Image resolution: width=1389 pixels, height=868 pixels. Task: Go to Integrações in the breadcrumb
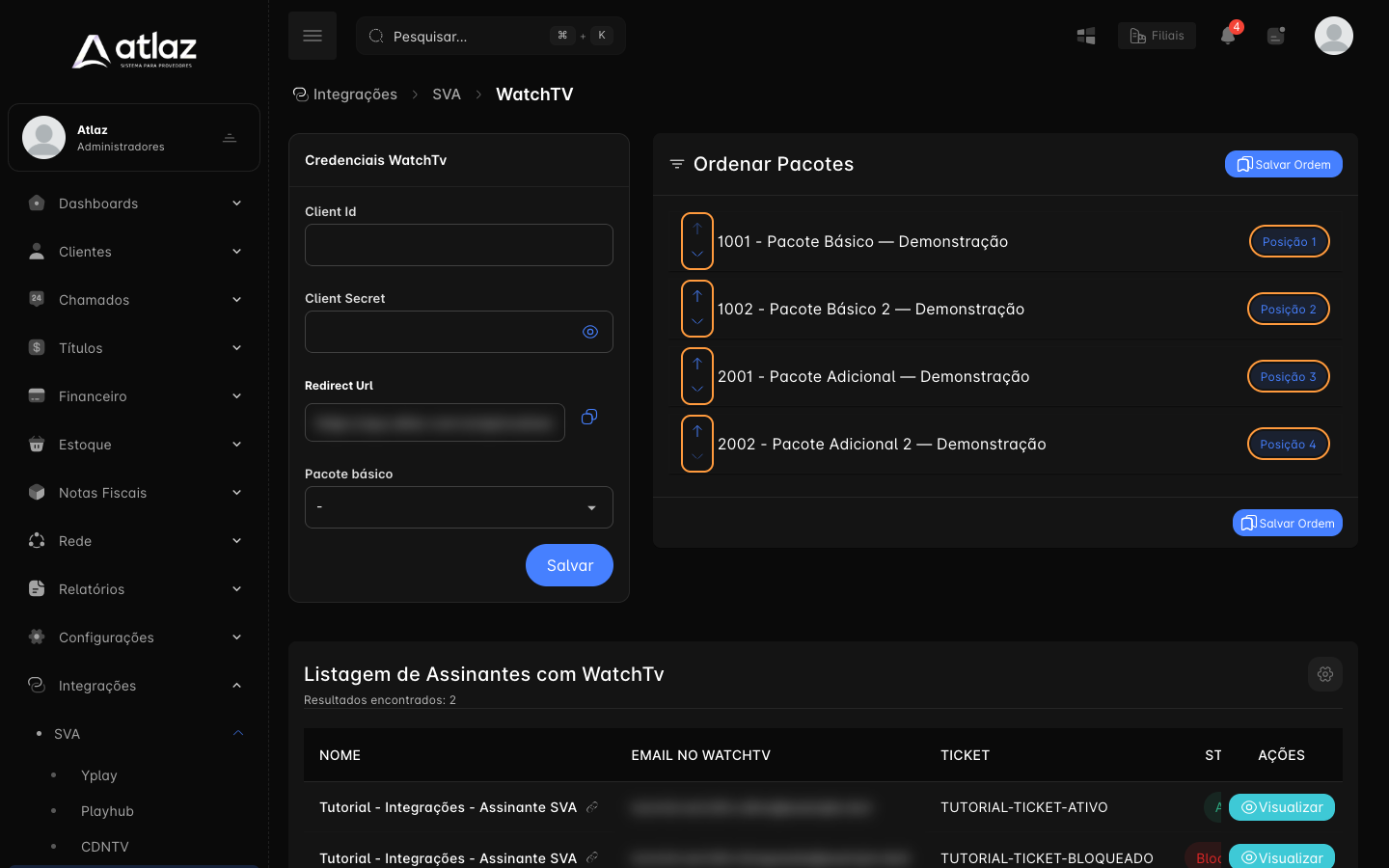(345, 95)
